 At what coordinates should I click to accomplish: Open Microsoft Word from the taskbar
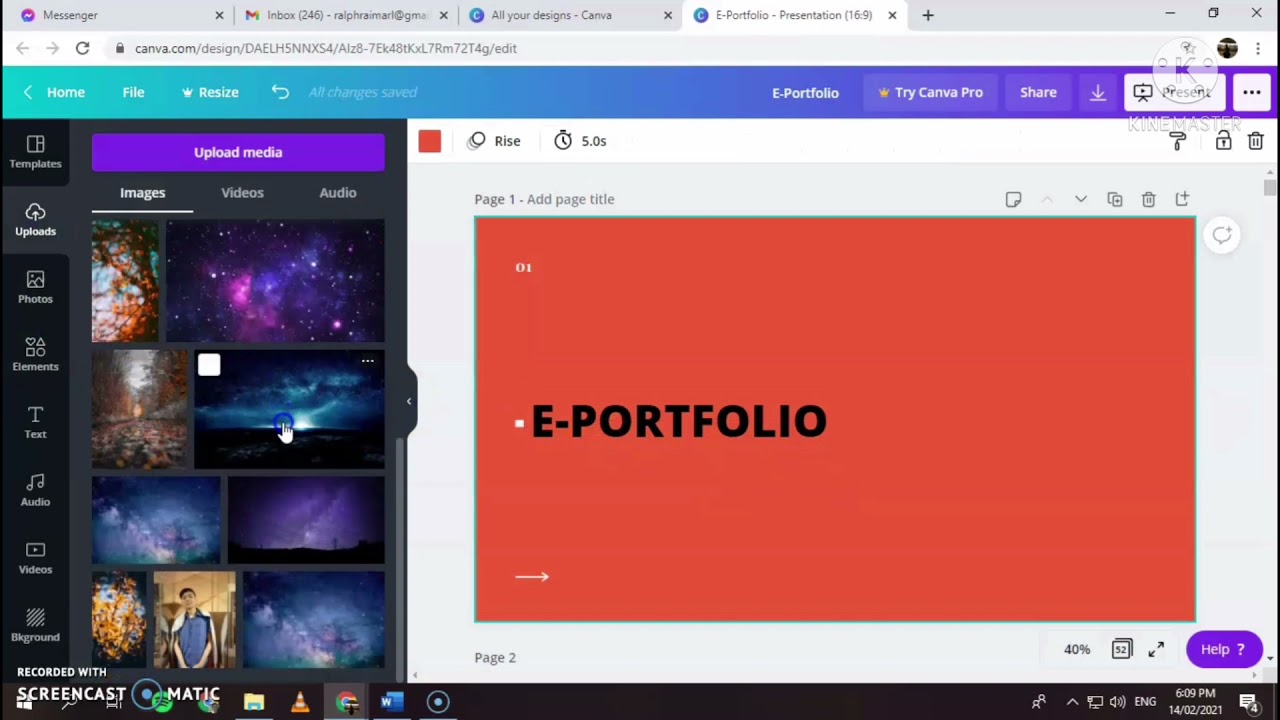tap(391, 702)
